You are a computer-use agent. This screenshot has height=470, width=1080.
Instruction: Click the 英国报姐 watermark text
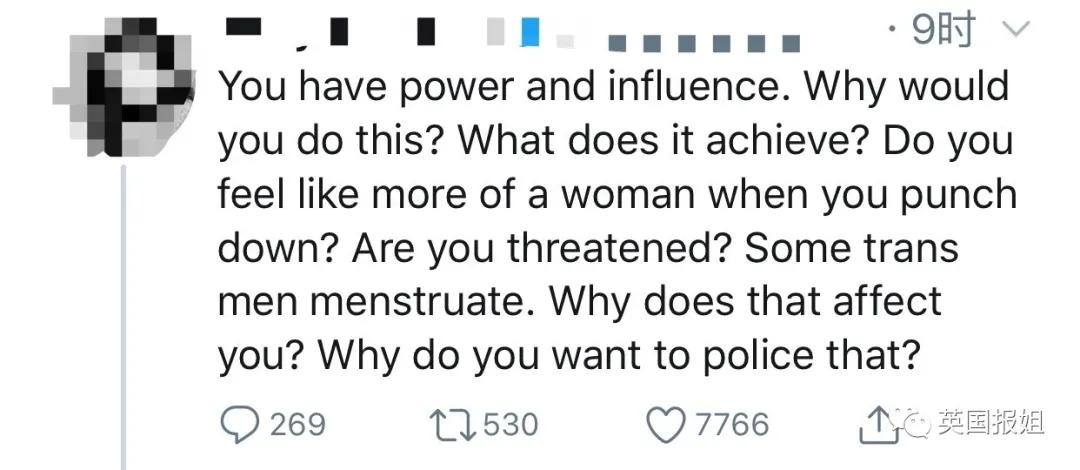tap(990, 423)
